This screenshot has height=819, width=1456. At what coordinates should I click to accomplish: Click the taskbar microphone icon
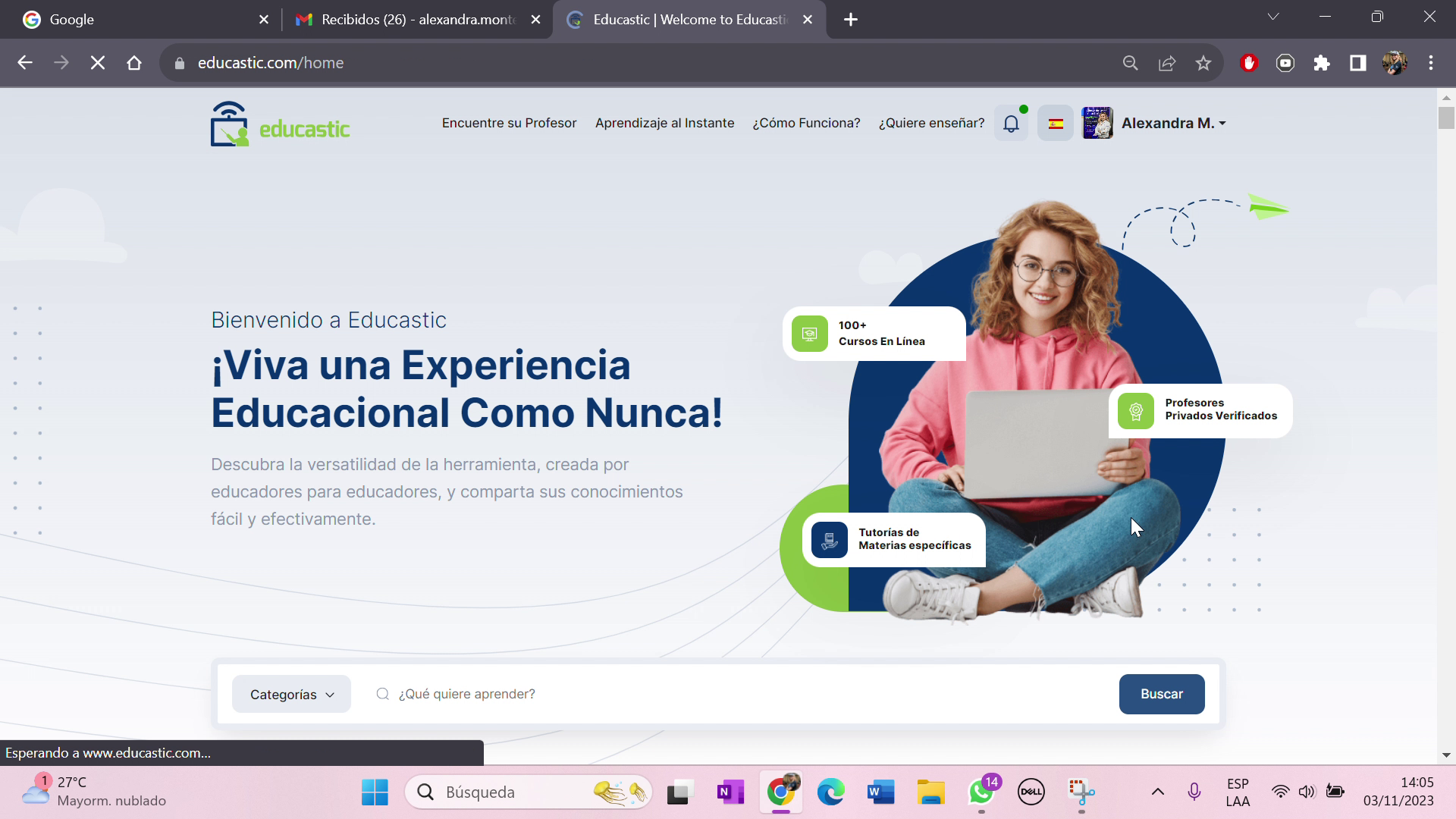point(1194,792)
